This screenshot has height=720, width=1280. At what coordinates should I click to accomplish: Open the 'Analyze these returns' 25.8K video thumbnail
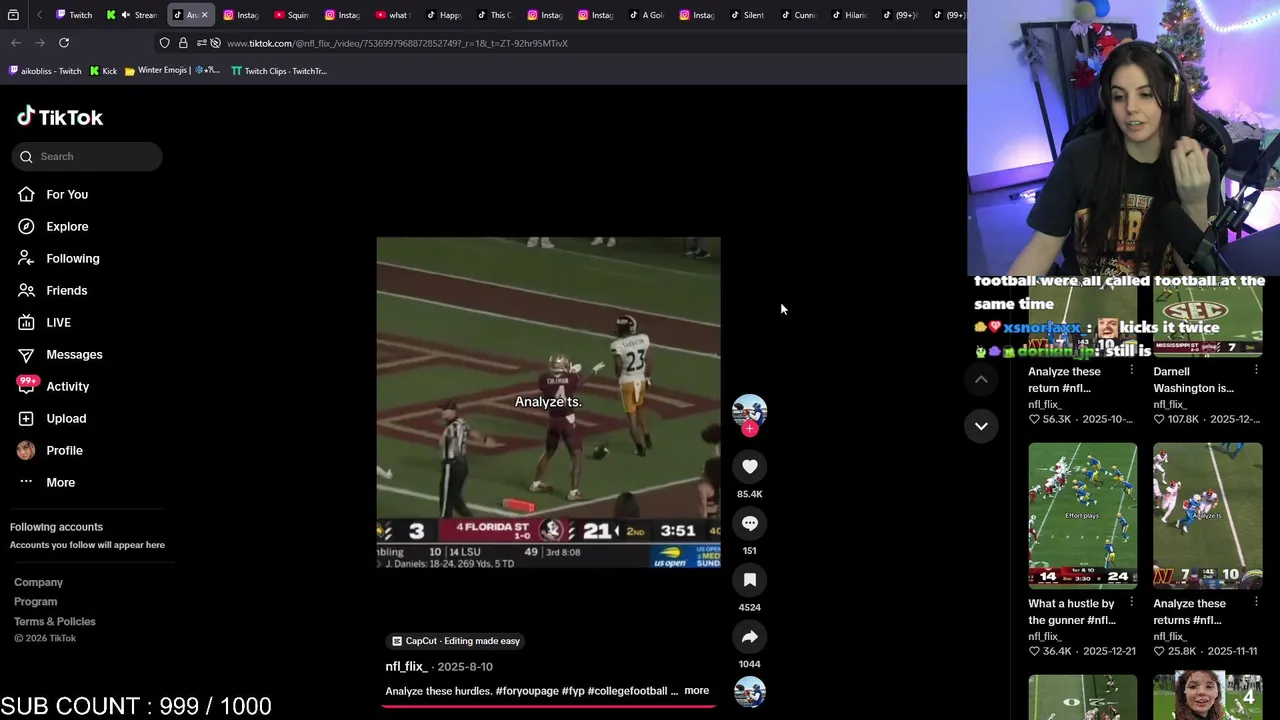click(1207, 516)
